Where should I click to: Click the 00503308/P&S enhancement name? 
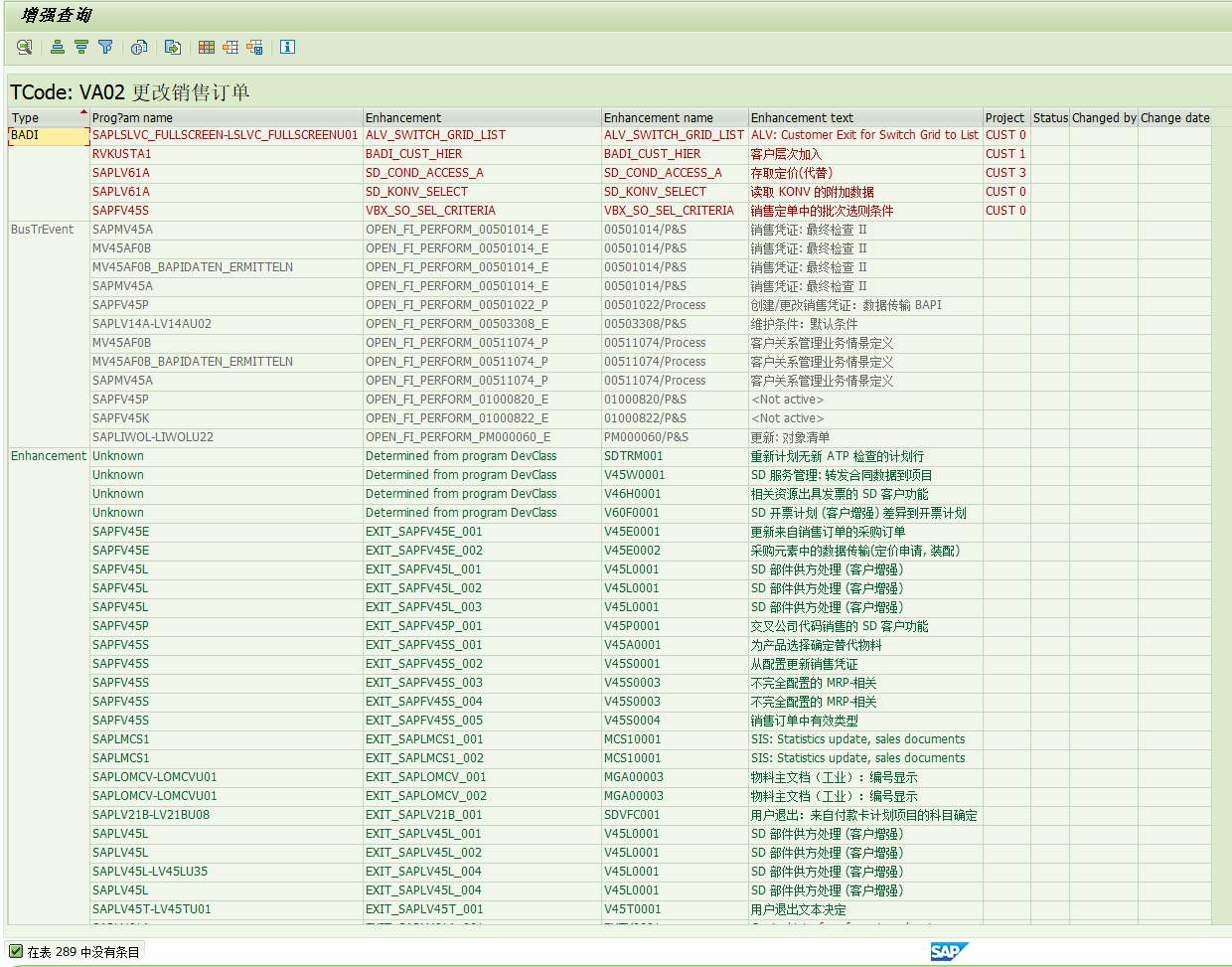pyautogui.click(x=675, y=324)
